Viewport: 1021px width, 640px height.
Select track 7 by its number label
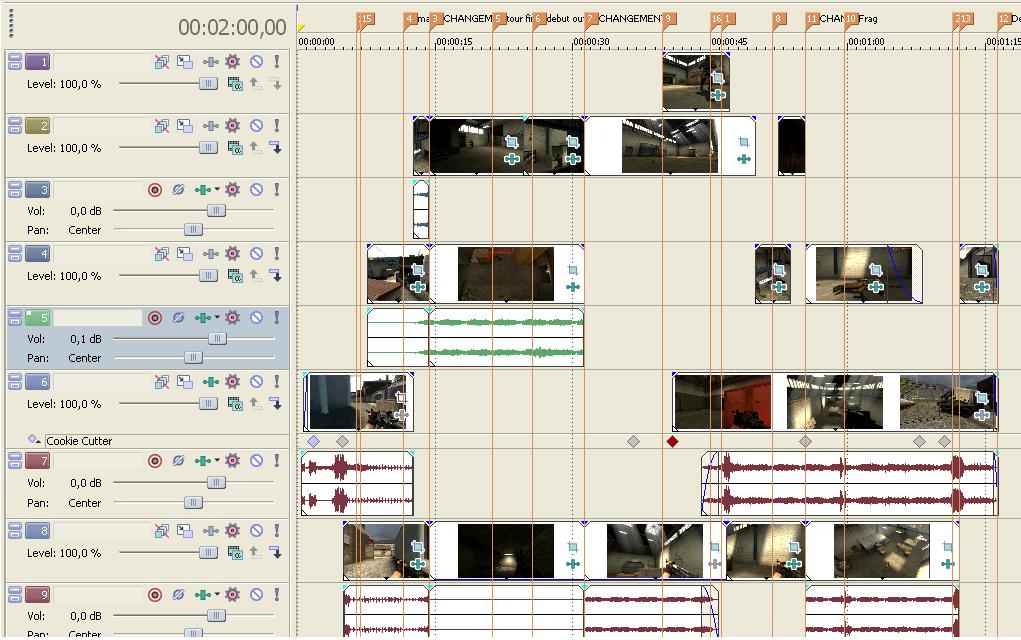[38, 462]
